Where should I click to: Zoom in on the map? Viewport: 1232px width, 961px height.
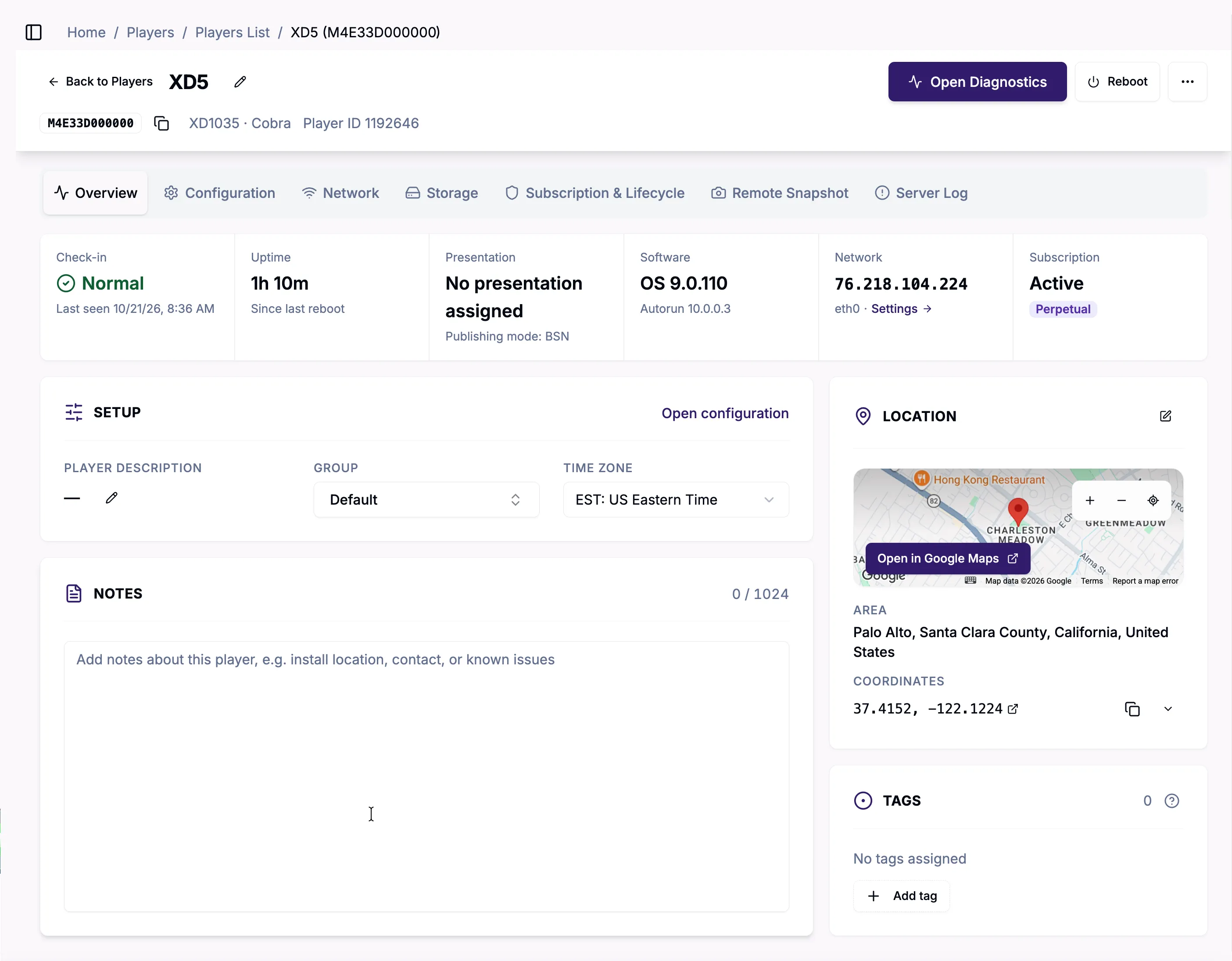pos(1090,501)
